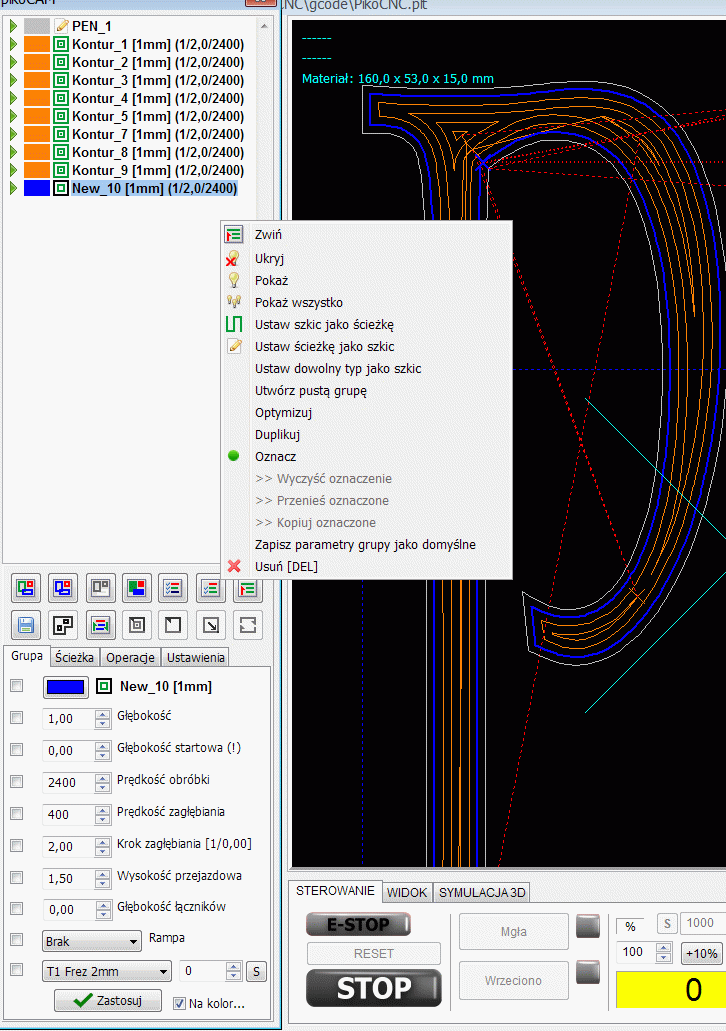Click the filled red-green-blue squares icon
Image resolution: width=726 pixels, height=1031 pixels.
pos(137,588)
